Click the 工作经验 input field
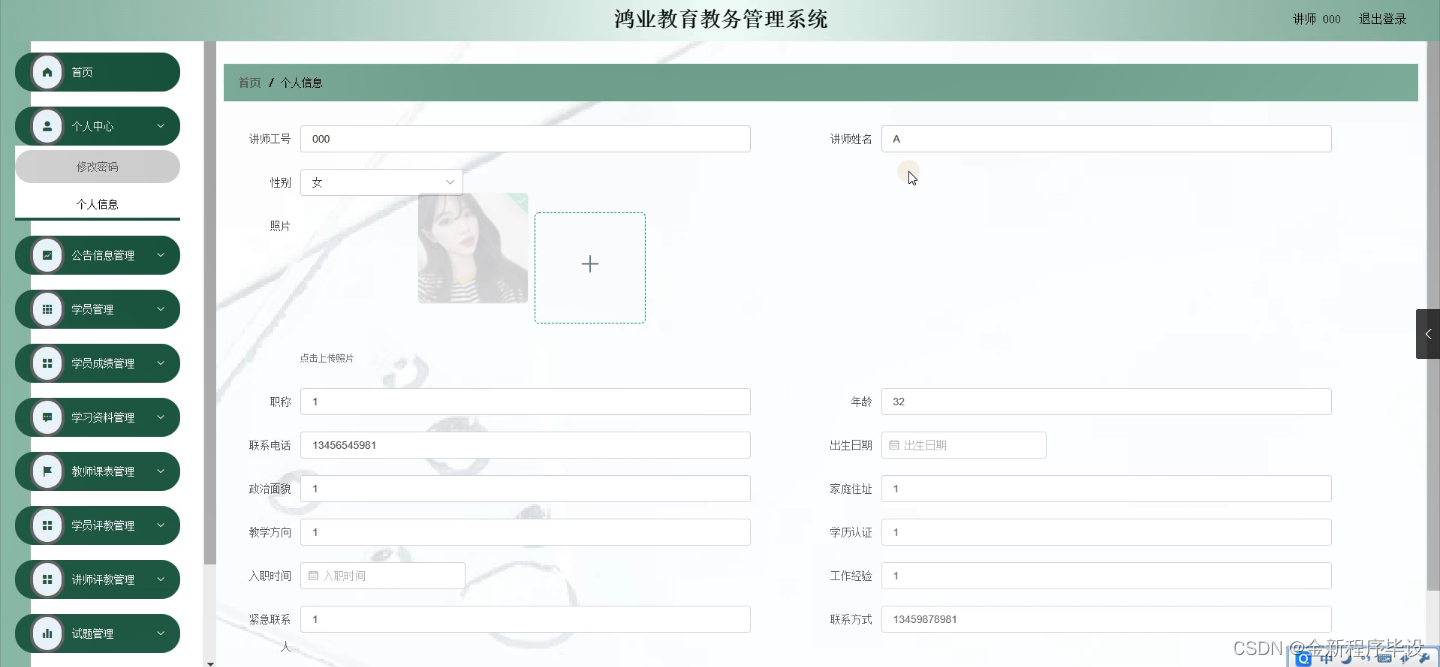This screenshot has width=1440, height=667. click(1106, 575)
